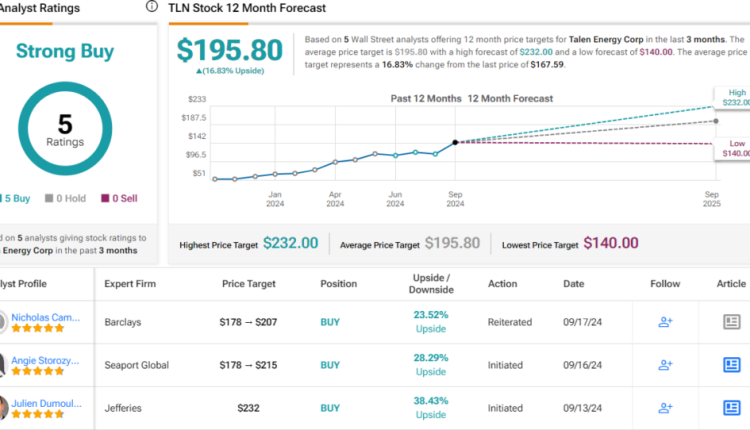750x430 pixels.
Task: Follow the Barclays analyst
Action: [x=664, y=322]
